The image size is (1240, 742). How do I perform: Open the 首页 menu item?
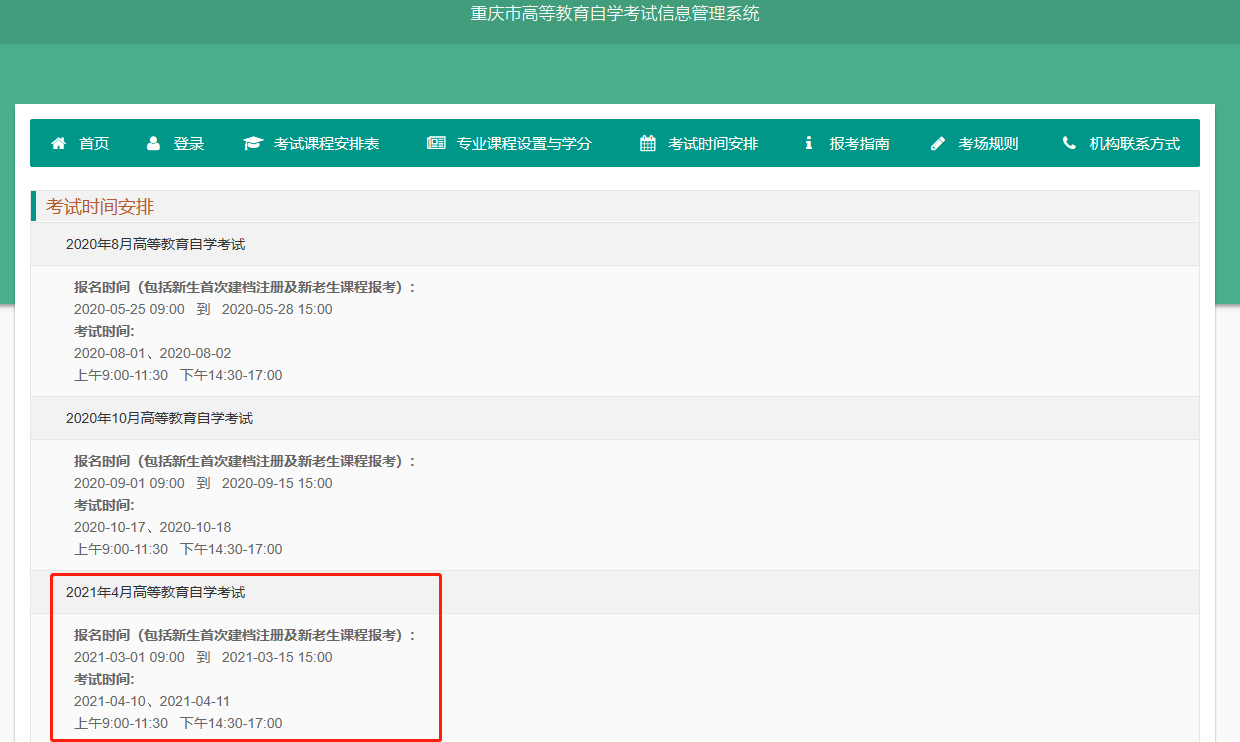[x=94, y=143]
